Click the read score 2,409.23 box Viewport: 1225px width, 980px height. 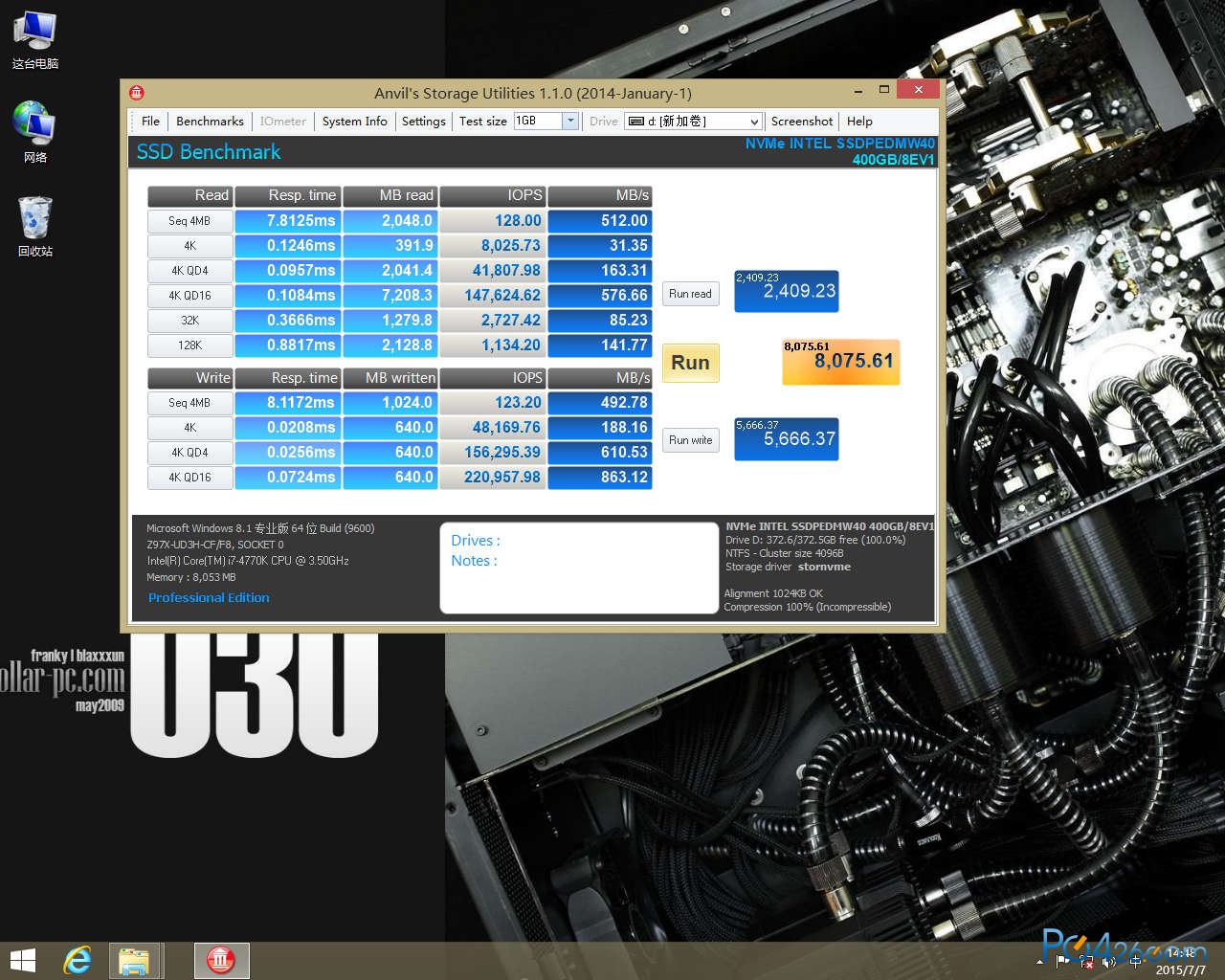tap(786, 291)
